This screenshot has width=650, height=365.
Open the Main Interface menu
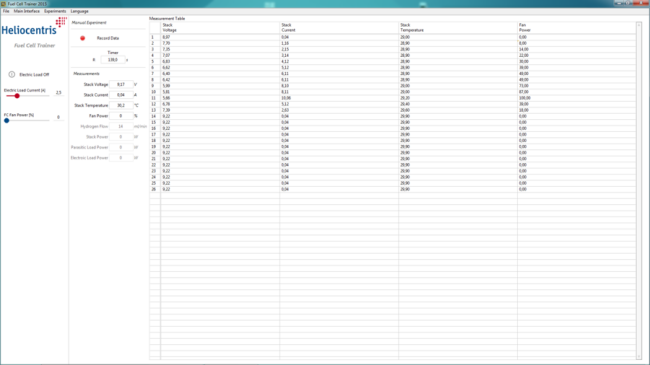[x=27, y=11]
